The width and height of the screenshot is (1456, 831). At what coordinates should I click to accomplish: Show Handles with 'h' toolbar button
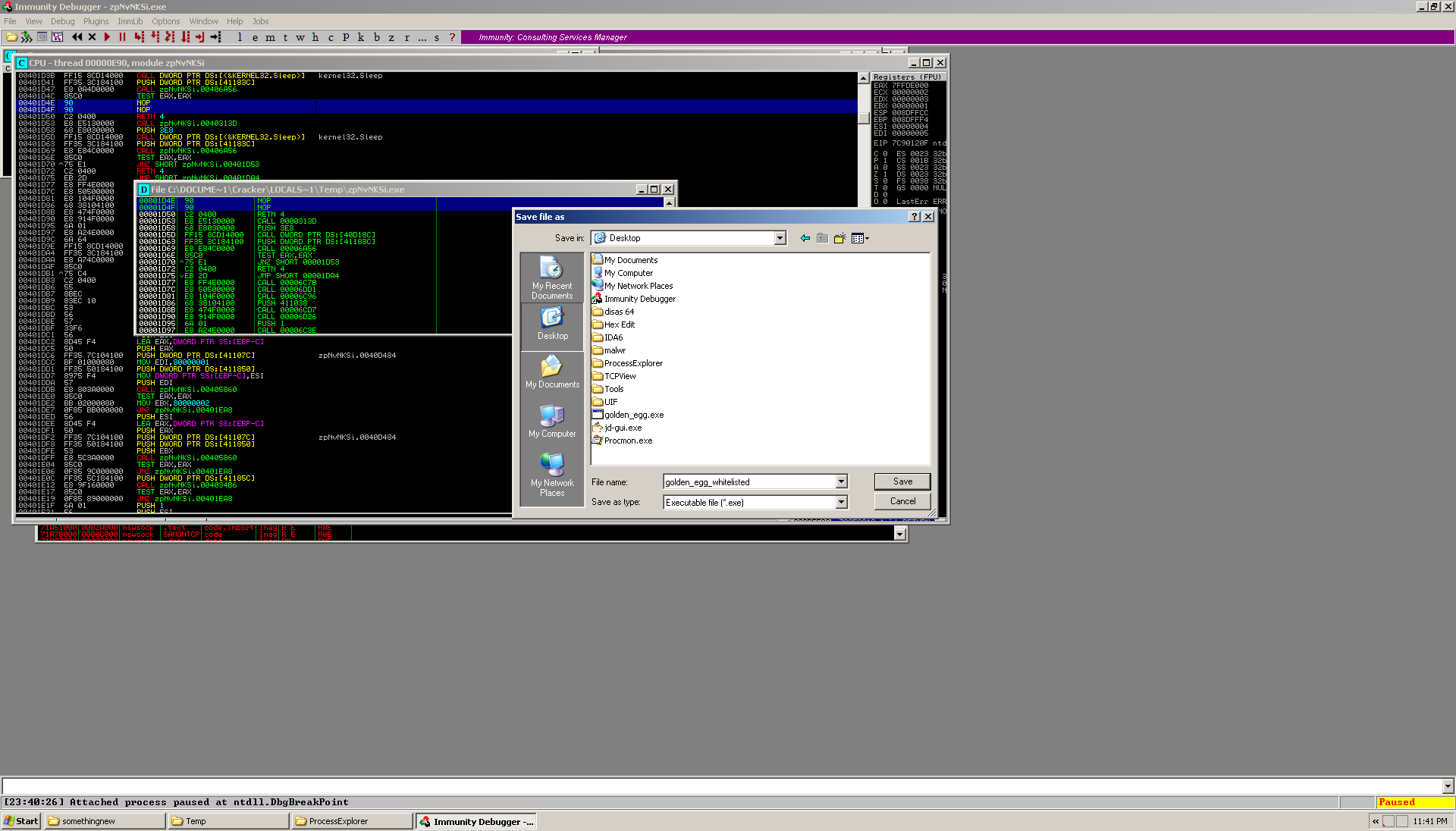(315, 36)
